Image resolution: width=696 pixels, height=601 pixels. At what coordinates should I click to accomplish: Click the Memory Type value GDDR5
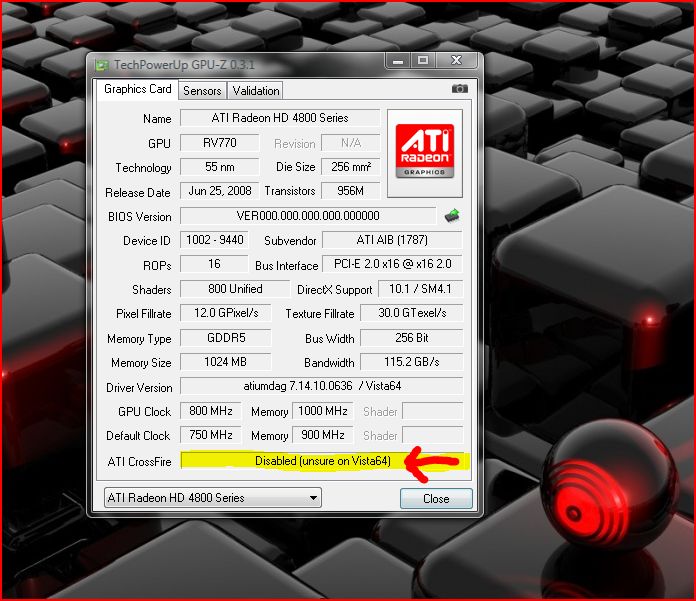coord(225,338)
